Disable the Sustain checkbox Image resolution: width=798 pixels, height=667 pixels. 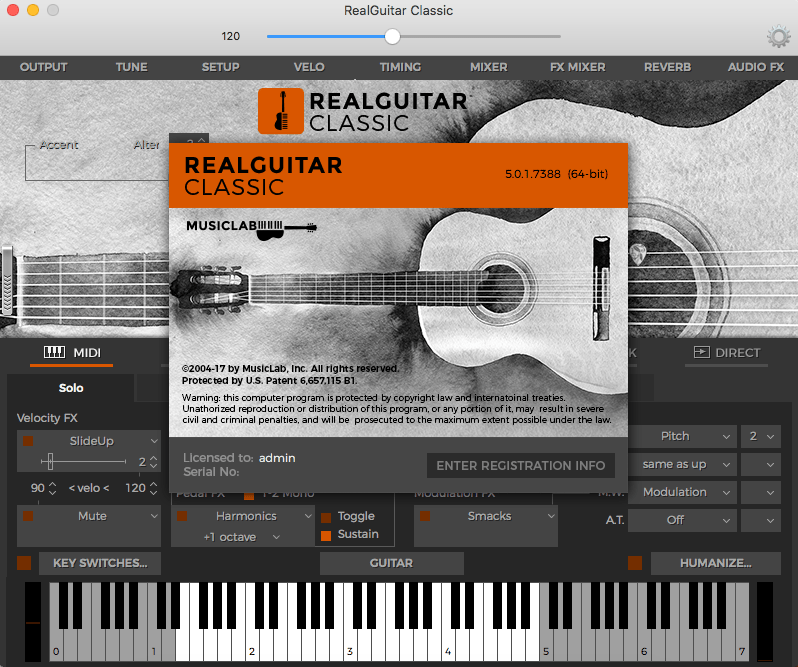point(326,535)
